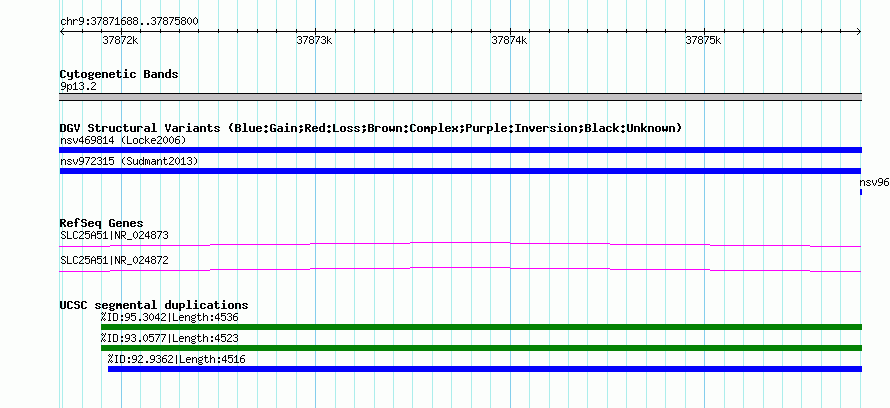The width and height of the screenshot is (890, 408).
Task: Open the nsv972315 (Sudmant2013) variant label
Action: tap(129, 162)
